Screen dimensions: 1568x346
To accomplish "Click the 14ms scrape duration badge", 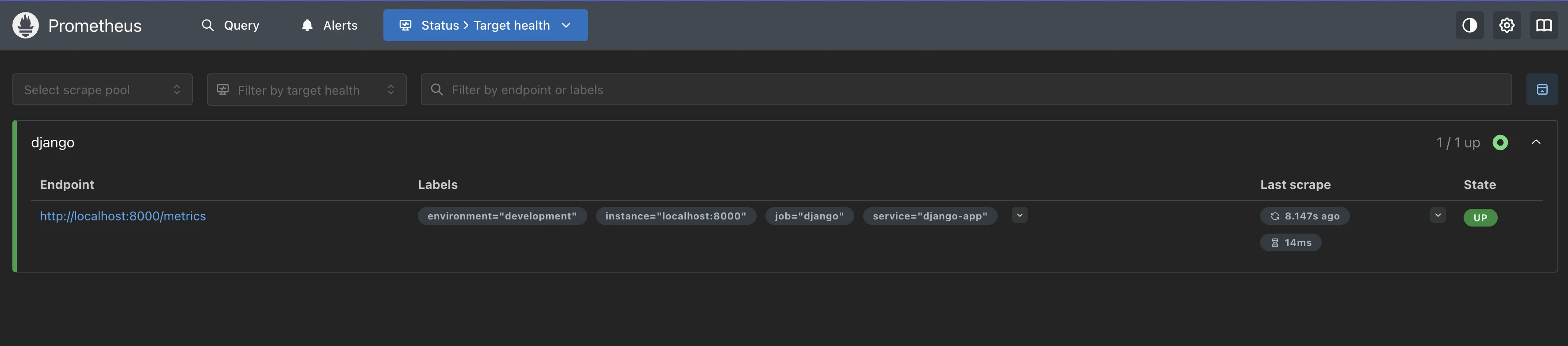I will (1290, 242).
